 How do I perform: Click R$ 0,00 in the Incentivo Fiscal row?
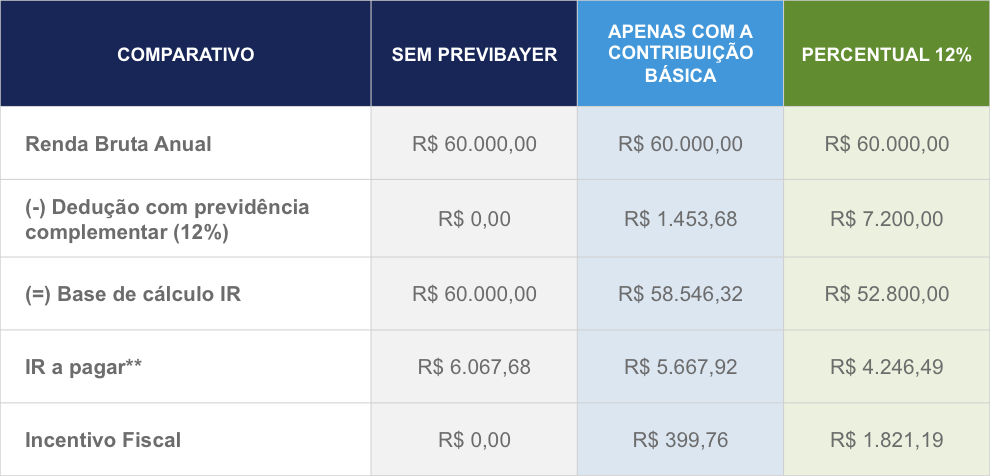pos(474,439)
